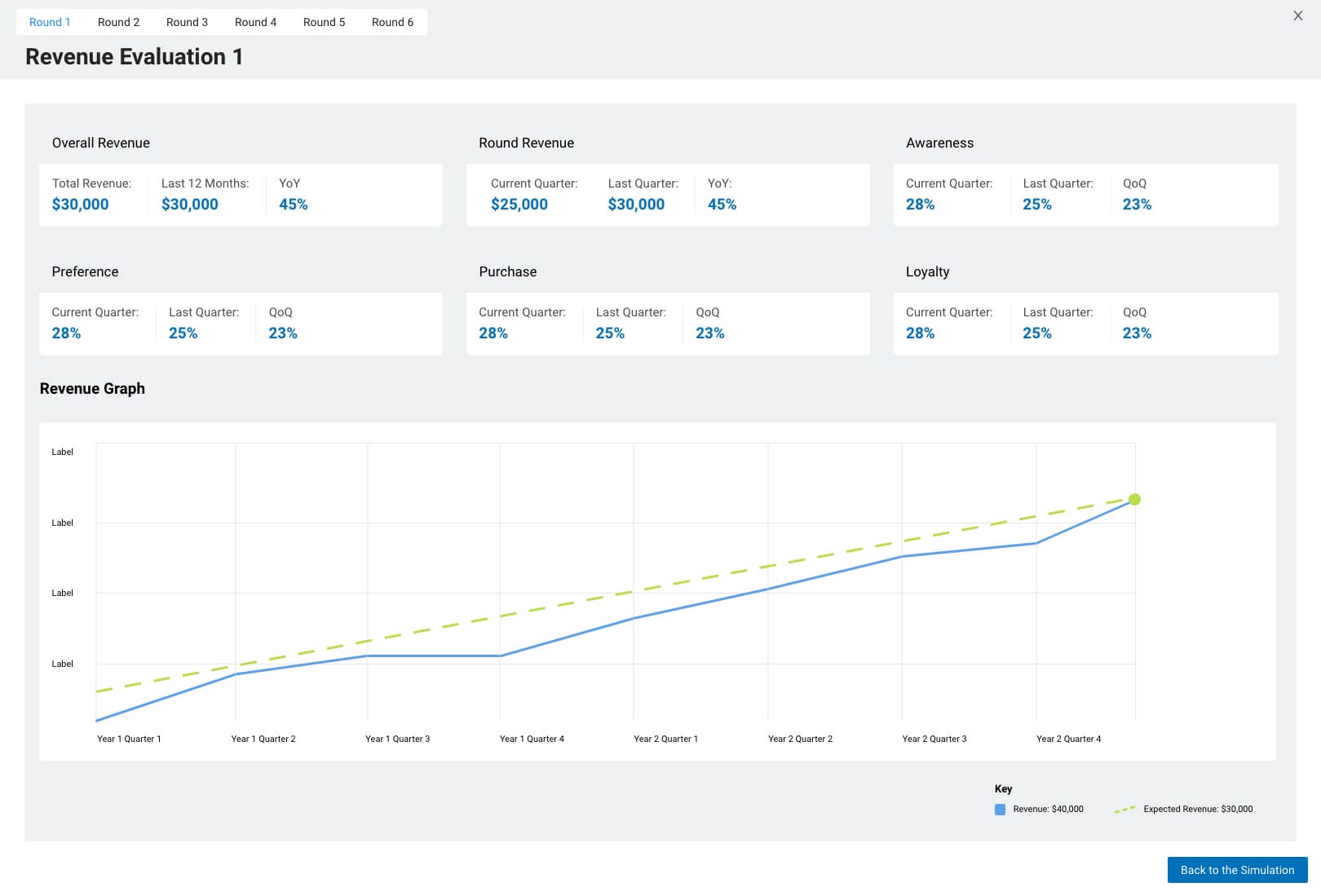Viewport: 1321px width, 896px height.
Task: Click the Year 2 Quarter 1 axis label
Action: point(665,739)
